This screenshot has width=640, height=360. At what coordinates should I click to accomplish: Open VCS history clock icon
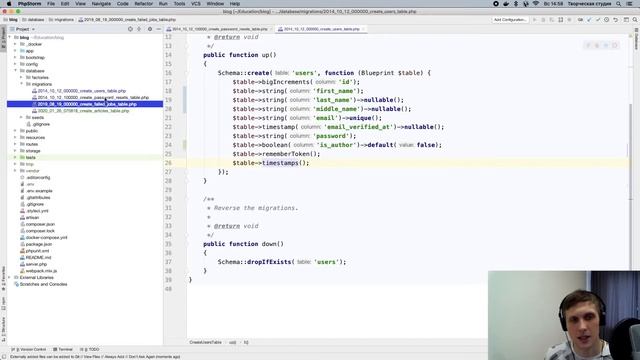(607, 20)
